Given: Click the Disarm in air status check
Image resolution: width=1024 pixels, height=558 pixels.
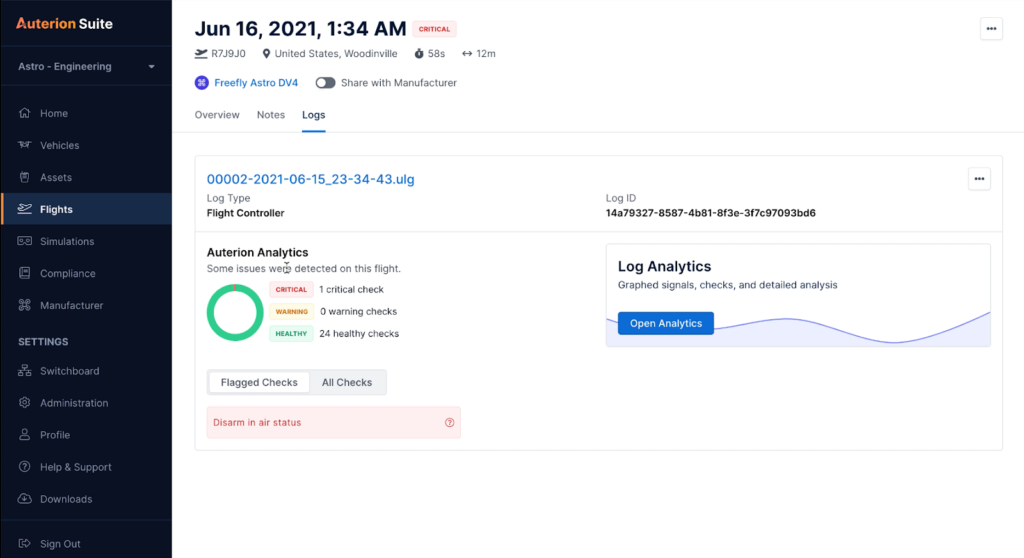Looking at the screenshot, I should [334, 423].
